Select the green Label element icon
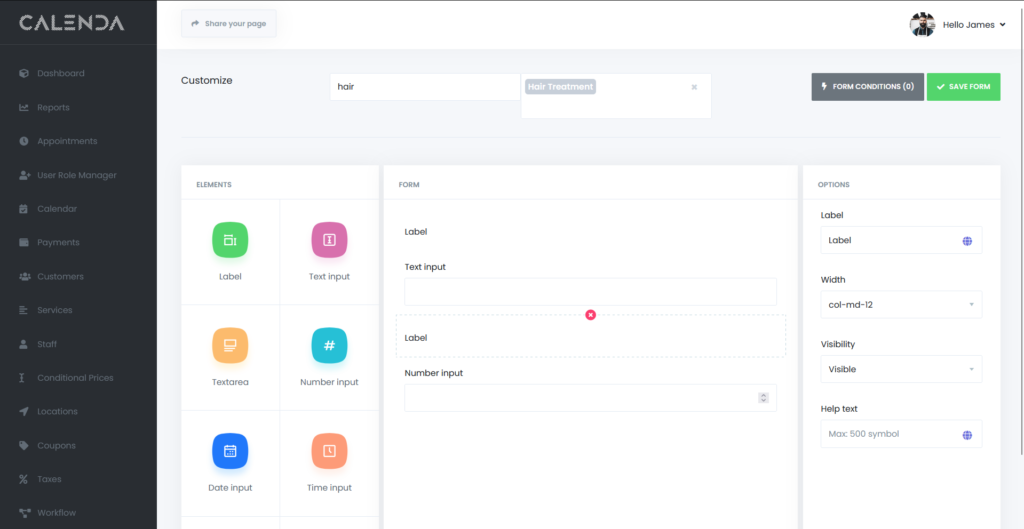This screenshot has width=1024, height=529. 230,240
